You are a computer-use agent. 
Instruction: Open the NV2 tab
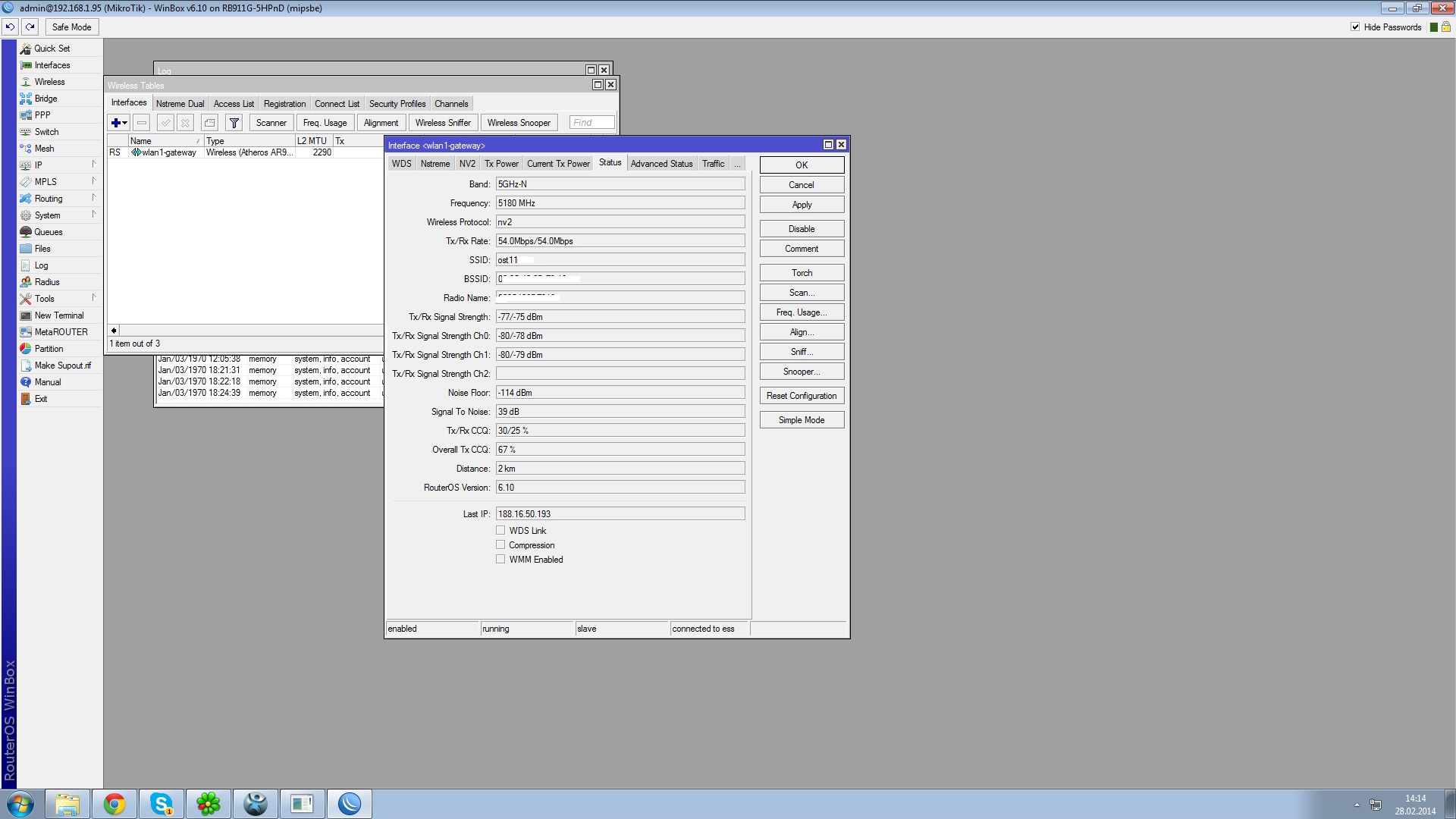pyautogui.click(x=467, y=164)
